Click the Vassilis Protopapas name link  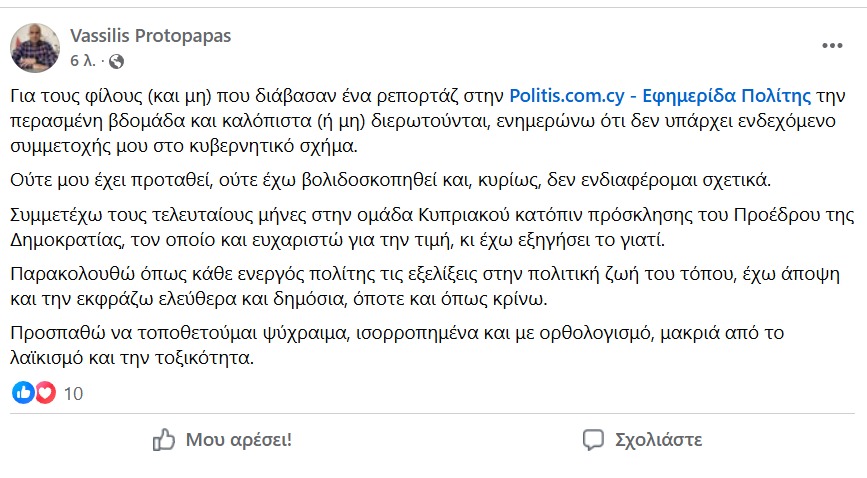tap(150, 35)
